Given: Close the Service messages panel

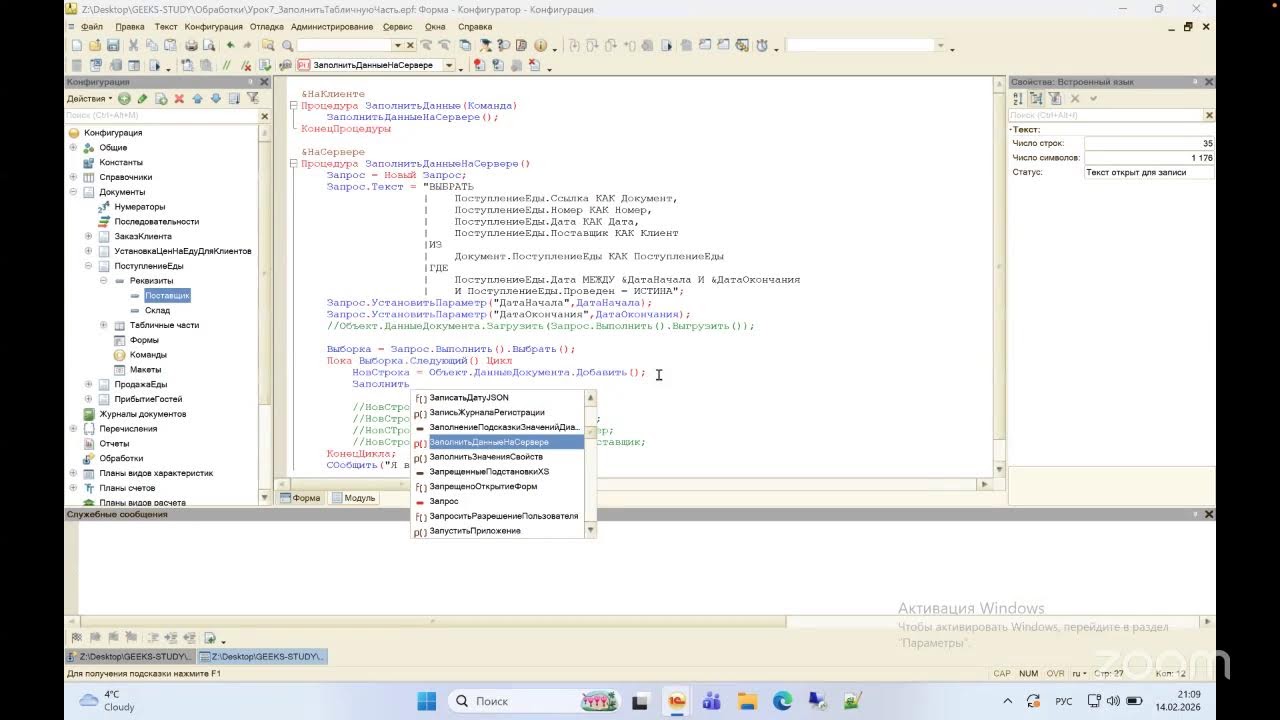Looking at the screenshot, I should [x=1208, y=514].
